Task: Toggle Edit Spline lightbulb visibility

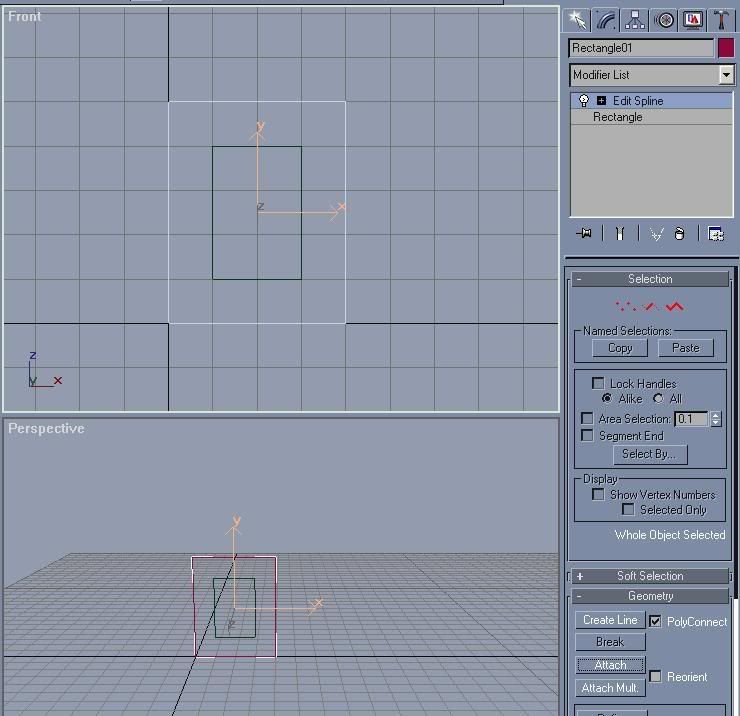Action: (x=584, y=101)
